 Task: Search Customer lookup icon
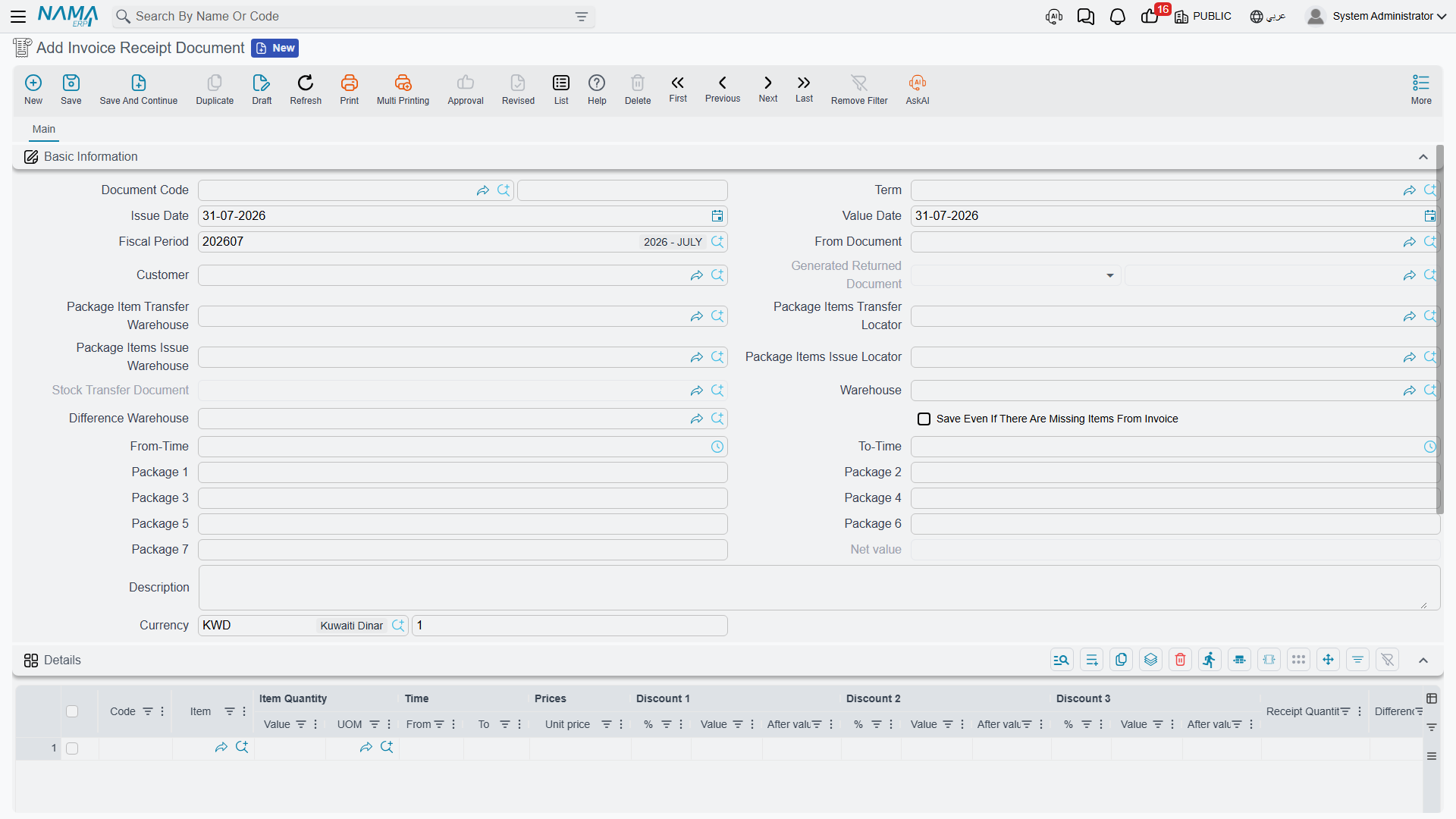[x=717, y=275]
